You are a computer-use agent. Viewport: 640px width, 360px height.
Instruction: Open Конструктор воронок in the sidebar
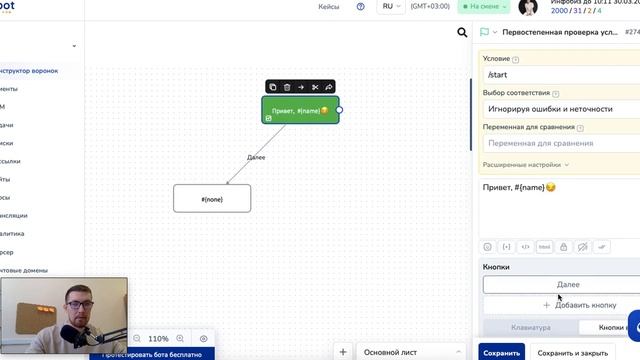29,71
